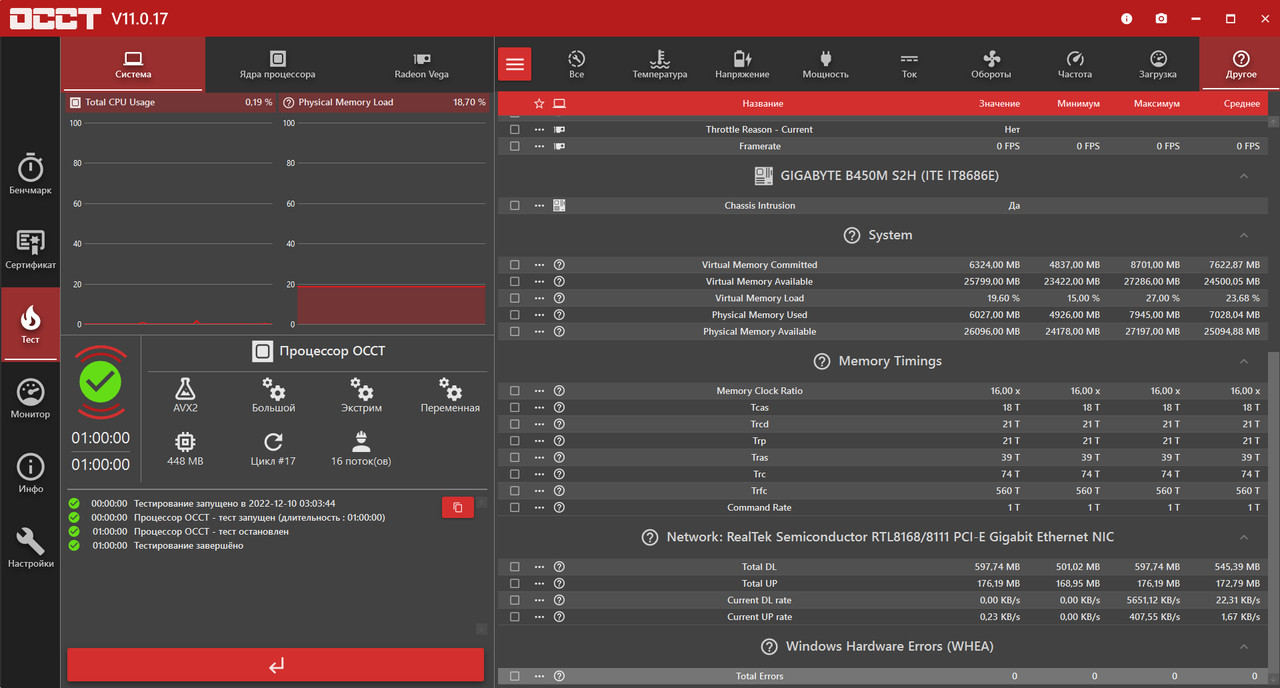
Task: Open the Бенчмарк stopwatch sidebar icon
Action: (30, 167)
